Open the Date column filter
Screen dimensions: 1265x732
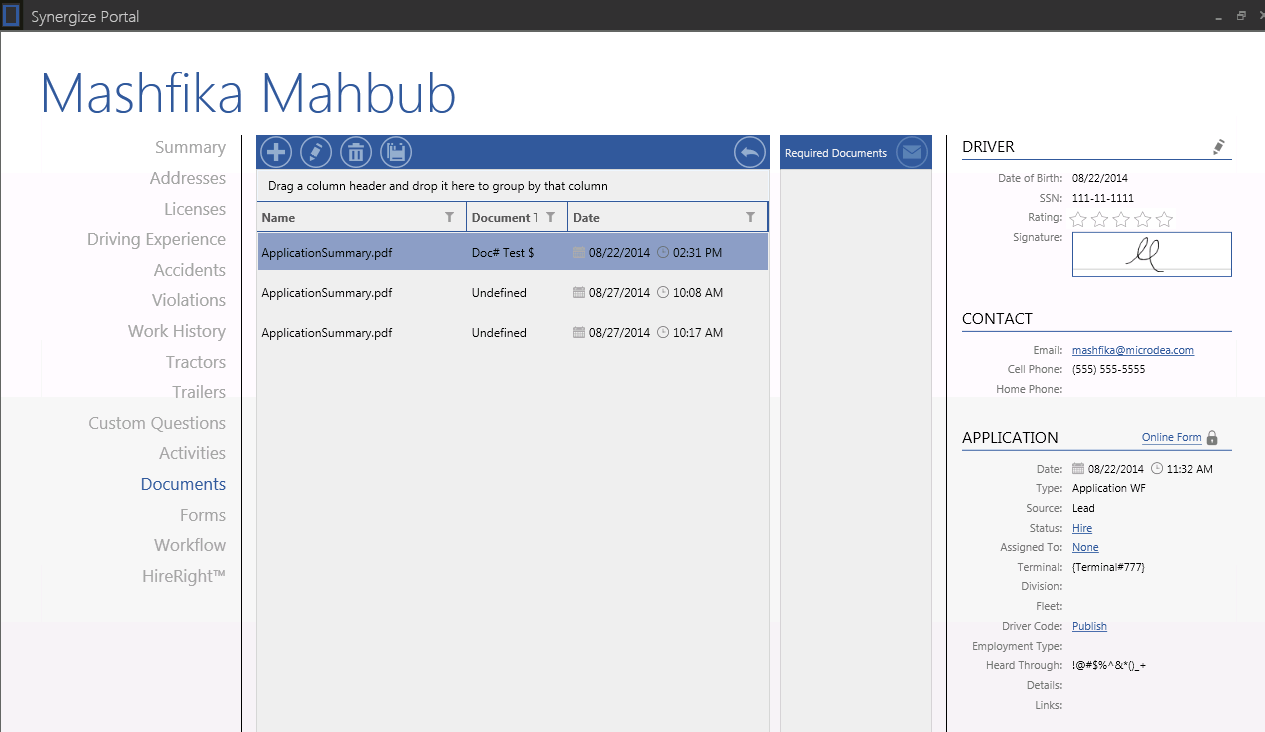pyautogui.click(x=750, y=217)
